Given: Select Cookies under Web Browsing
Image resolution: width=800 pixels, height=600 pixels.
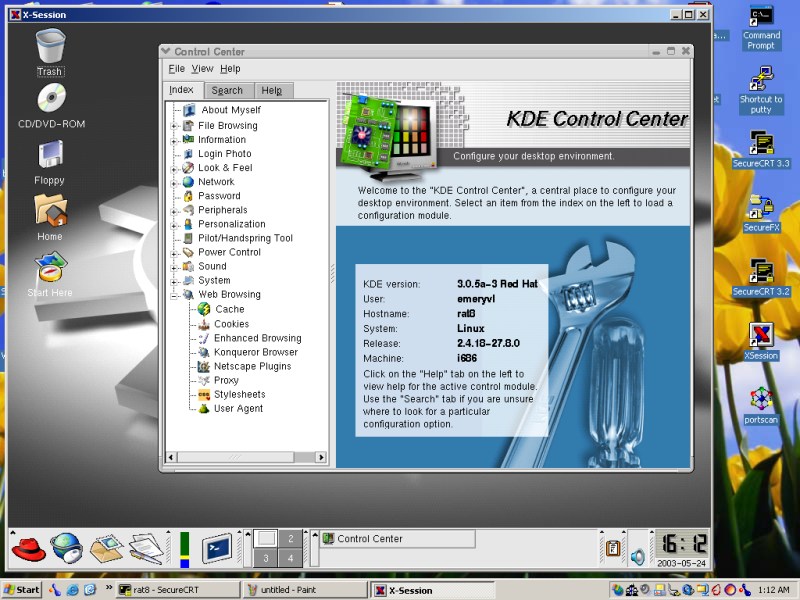Looking at the screenshot, I should [x=231, y=324].
